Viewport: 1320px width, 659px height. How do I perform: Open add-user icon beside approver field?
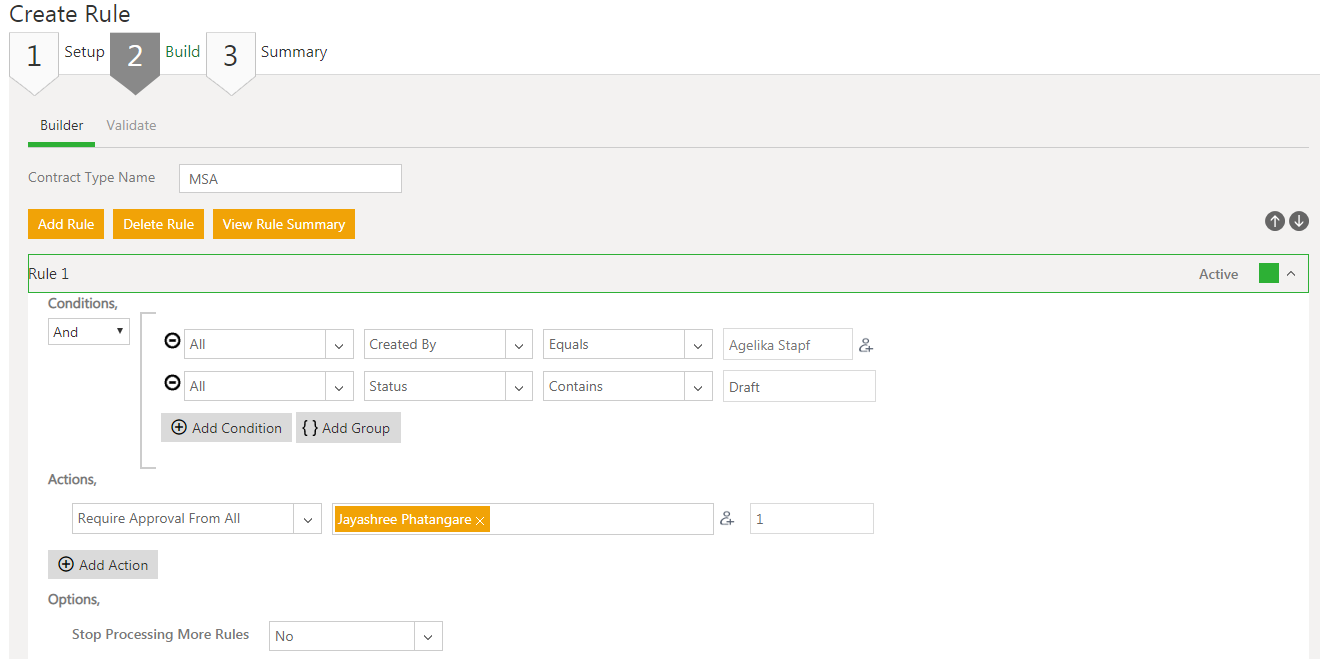click(x=727, y=519)
